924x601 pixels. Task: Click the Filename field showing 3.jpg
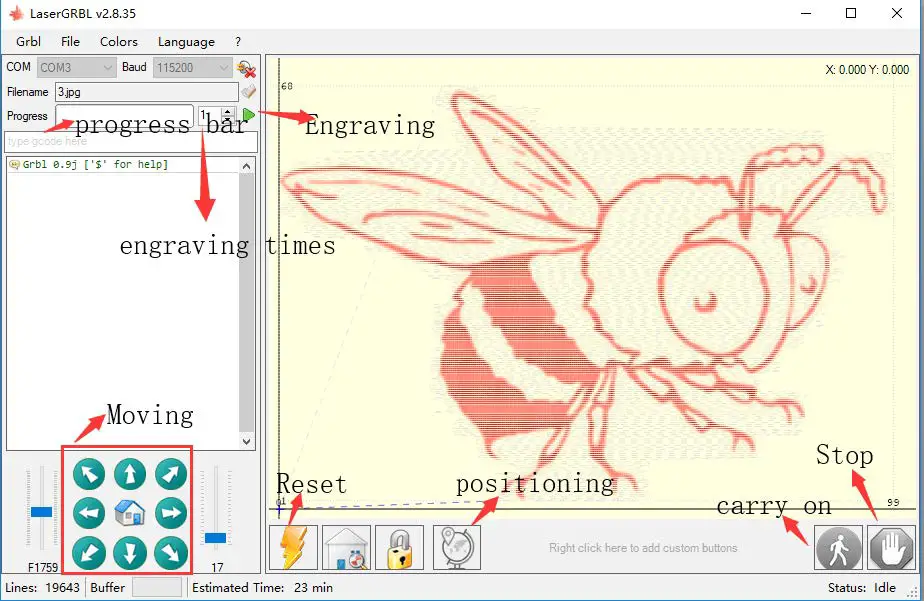[147, 92]
